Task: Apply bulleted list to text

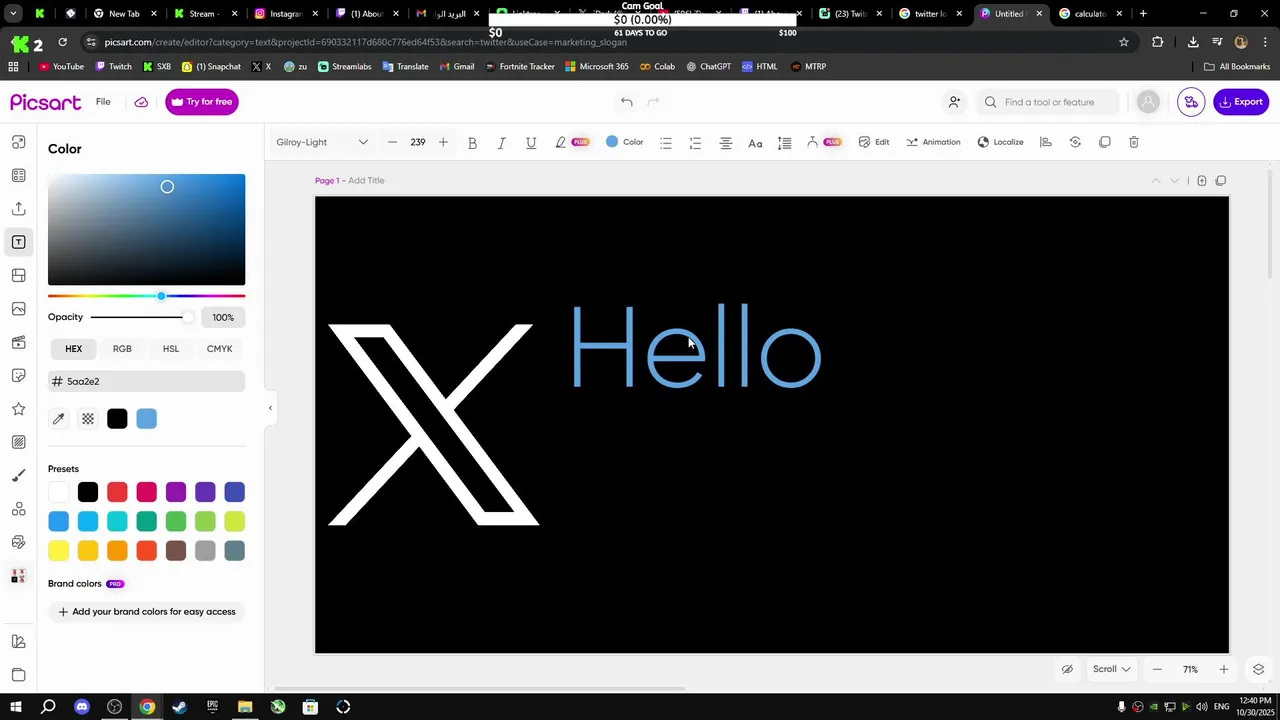Action: pos(666,143)
